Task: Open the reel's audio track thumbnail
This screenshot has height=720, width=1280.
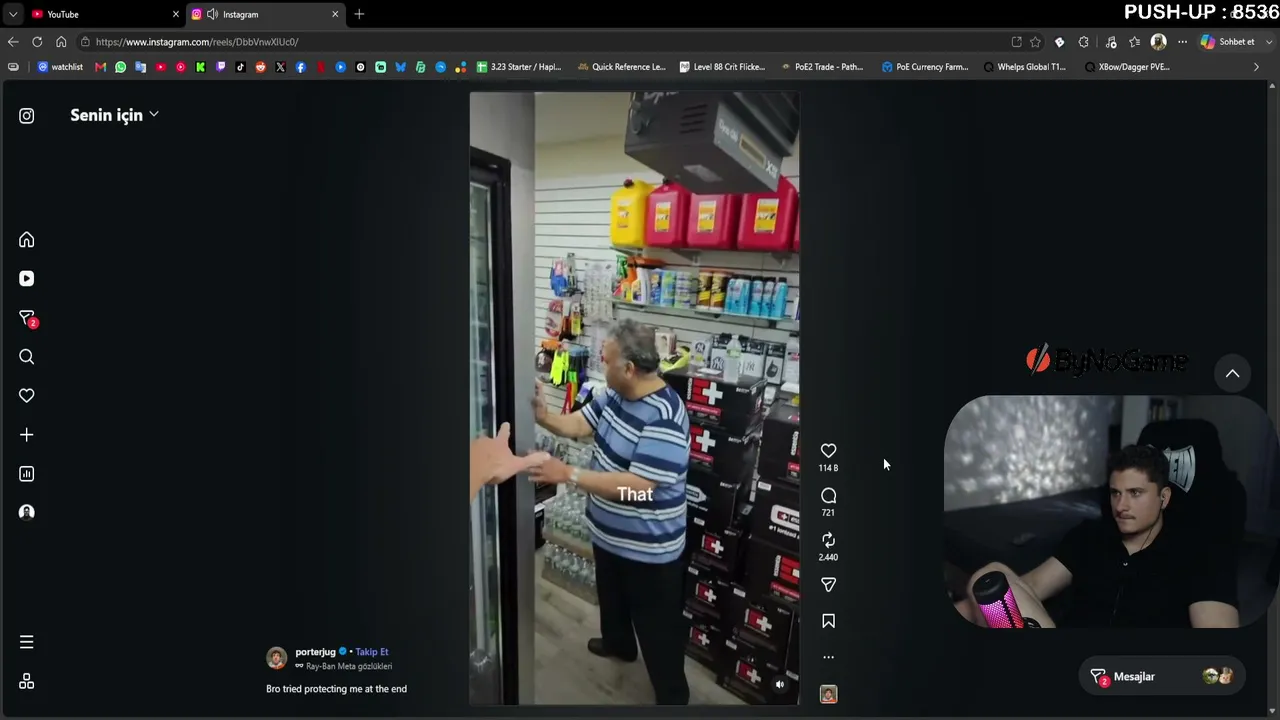Action: point(828,694)
